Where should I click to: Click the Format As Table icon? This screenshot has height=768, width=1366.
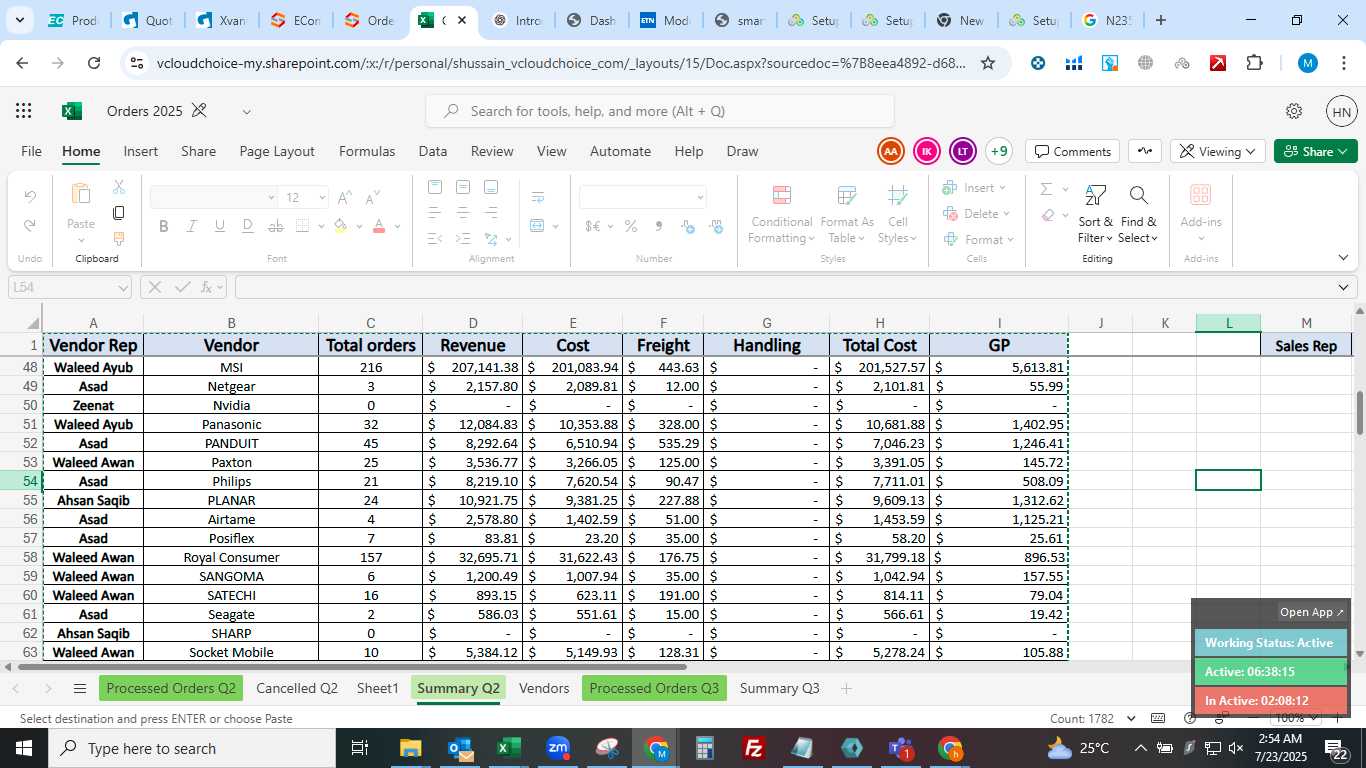(847, 195)
